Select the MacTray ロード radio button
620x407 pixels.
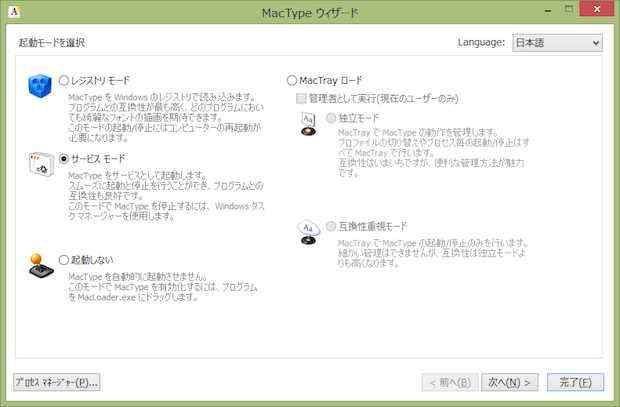292,80
